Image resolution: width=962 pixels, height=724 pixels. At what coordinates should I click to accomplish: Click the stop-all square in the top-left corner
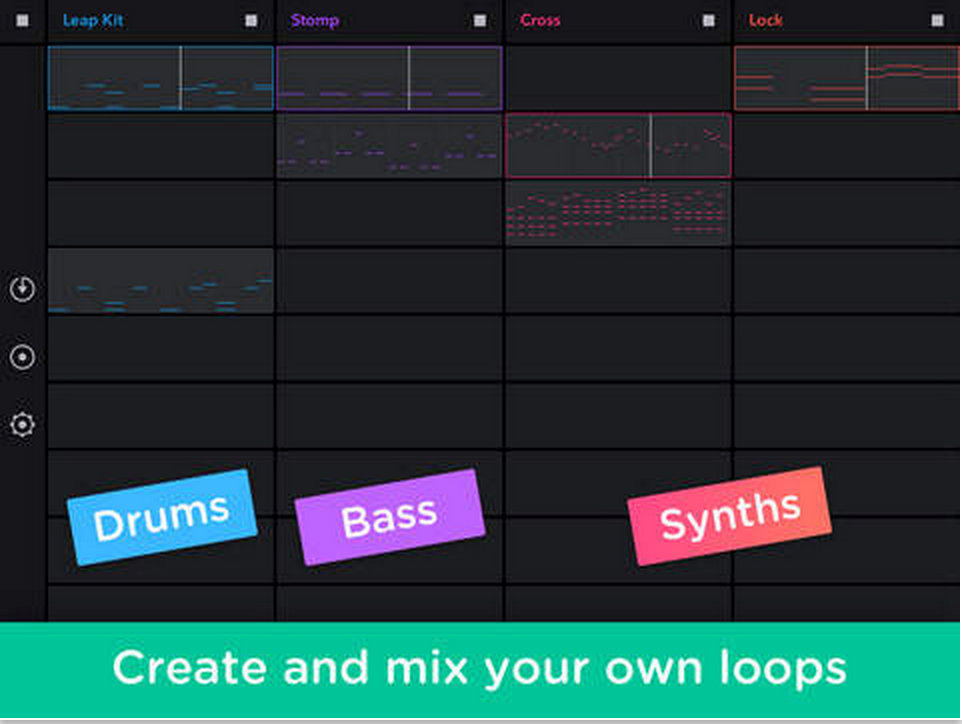pyautogui.click(x=21, y=17)
